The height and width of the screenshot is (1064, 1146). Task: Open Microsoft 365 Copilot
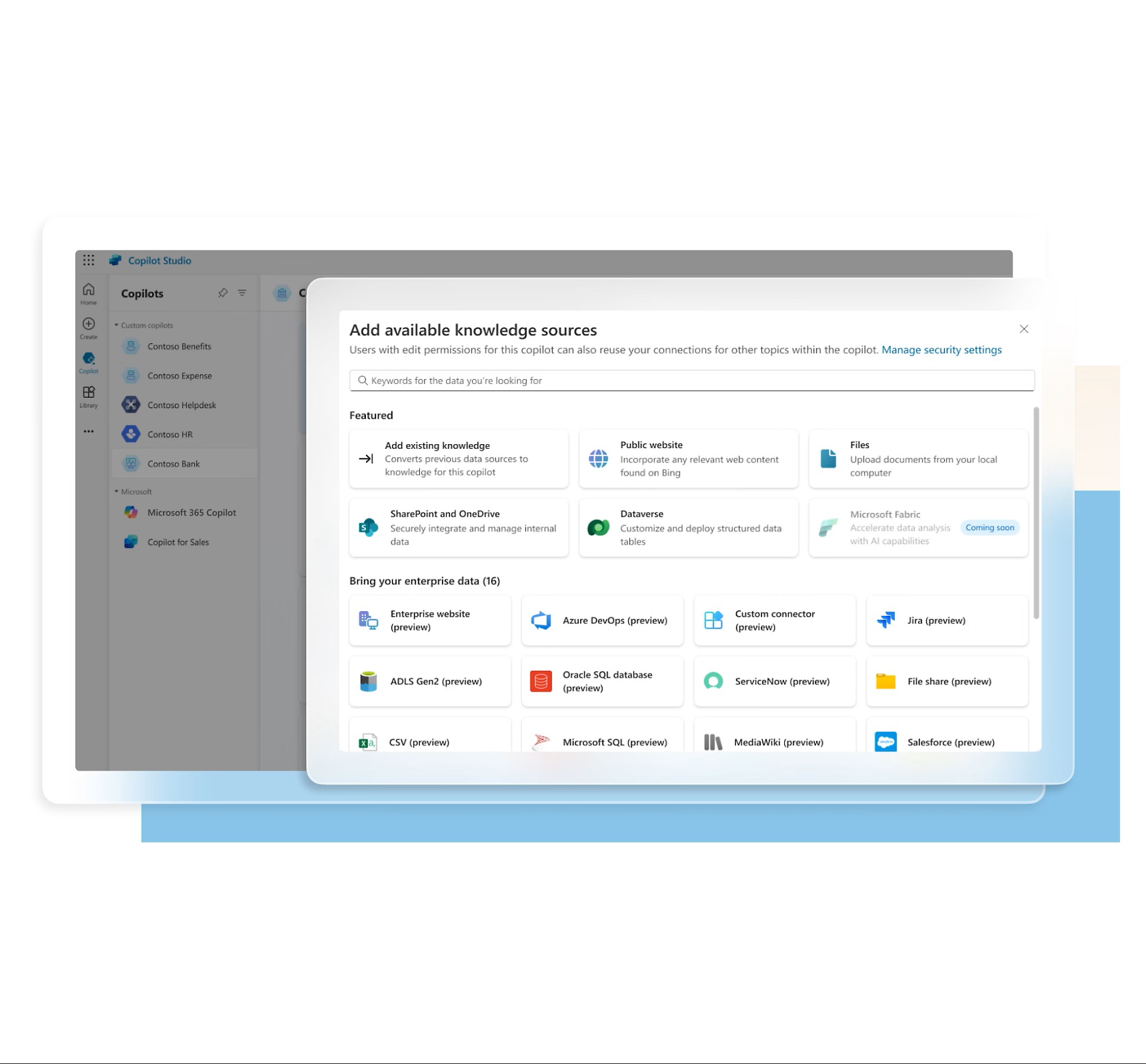(x=184, y=513)
